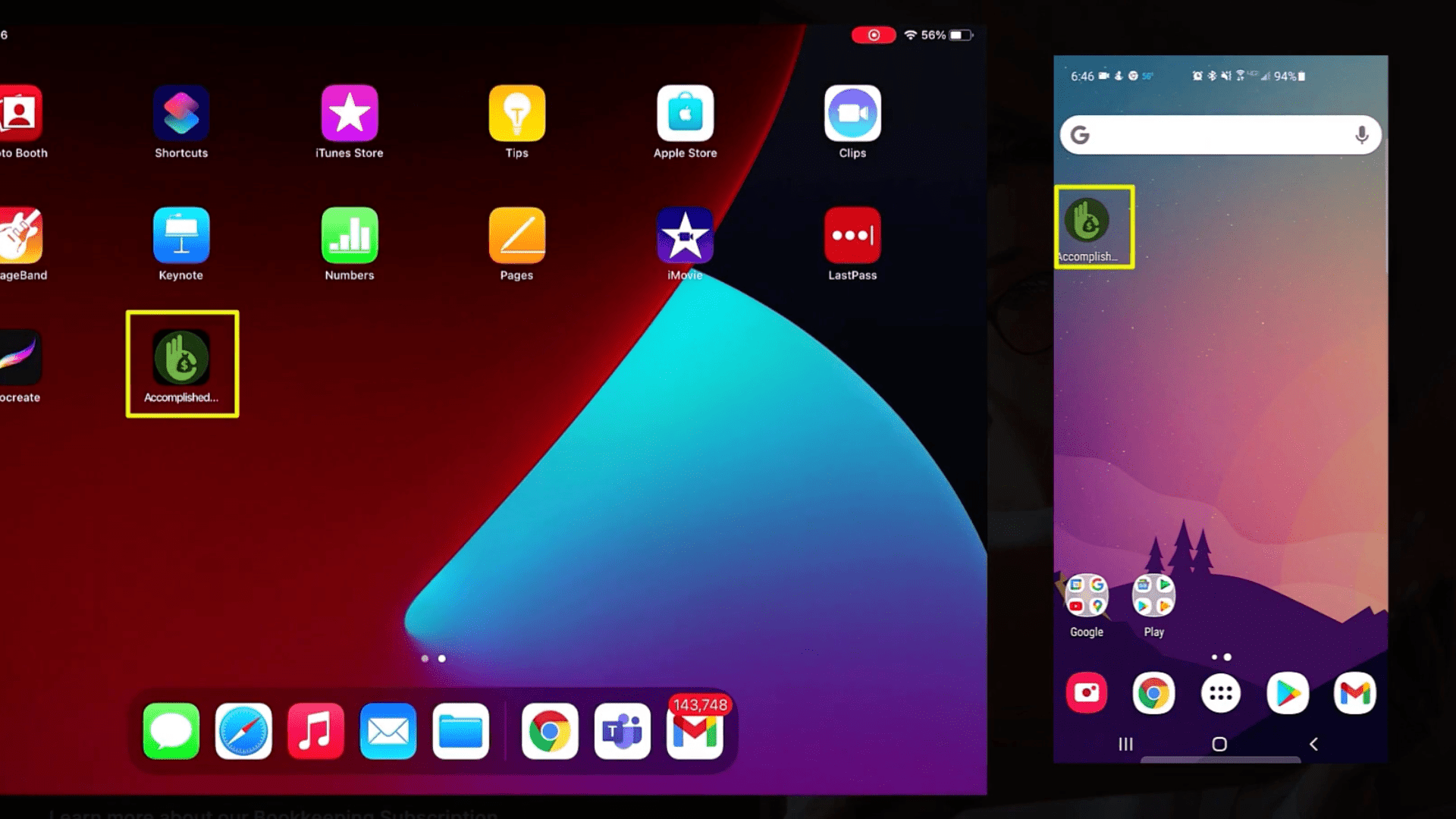
Task: Open Microsoft Teams app
Action: (x=622, y=730)
